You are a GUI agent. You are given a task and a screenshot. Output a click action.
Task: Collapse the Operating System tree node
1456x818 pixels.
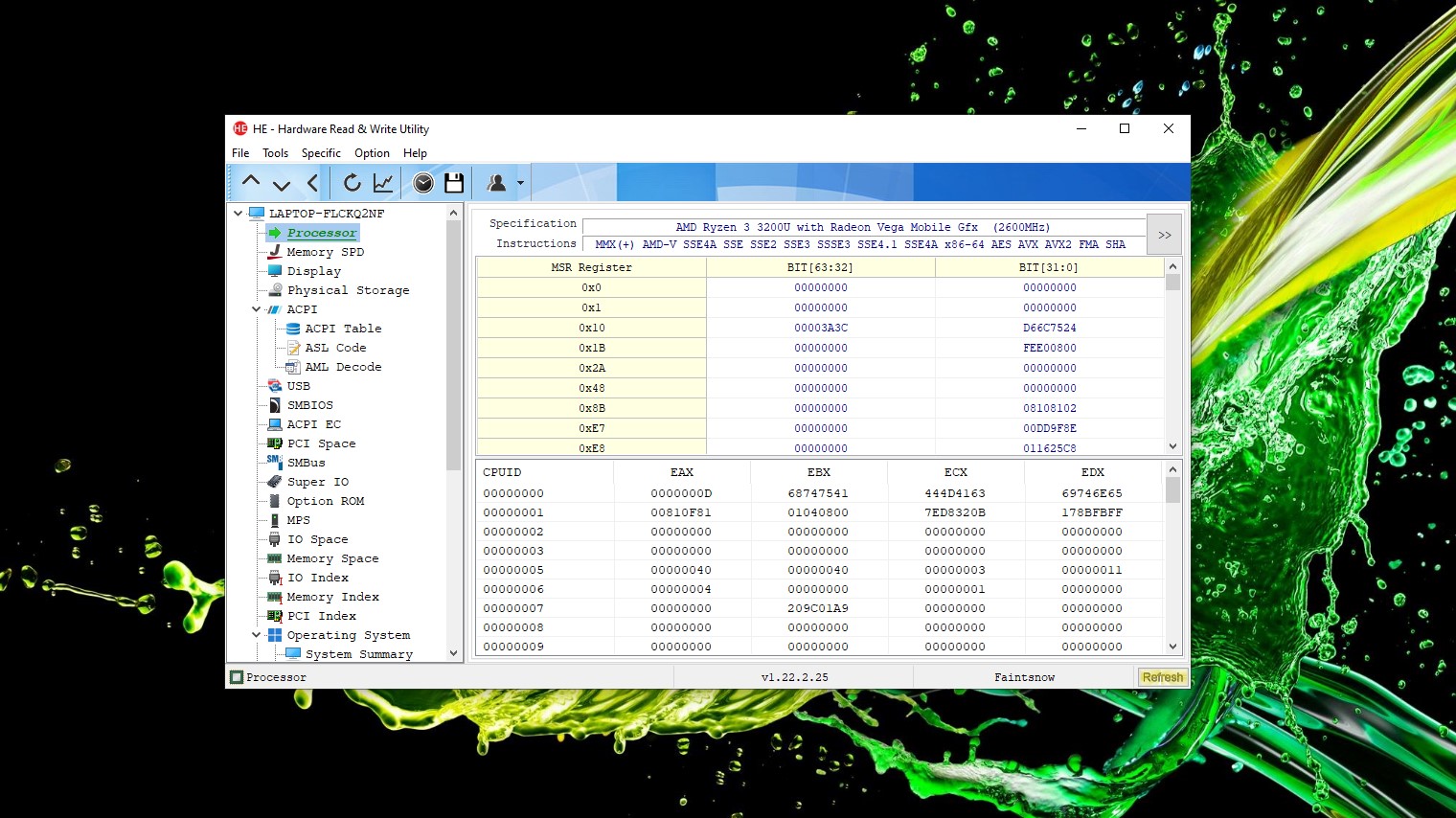click(256, 635)
